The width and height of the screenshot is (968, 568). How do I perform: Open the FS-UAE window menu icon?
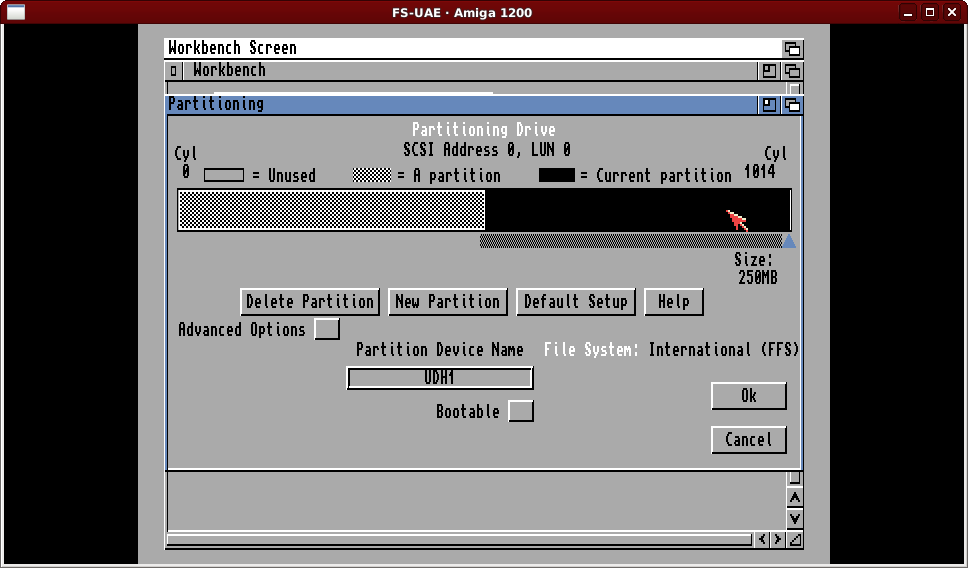click(x=15, y=12)
